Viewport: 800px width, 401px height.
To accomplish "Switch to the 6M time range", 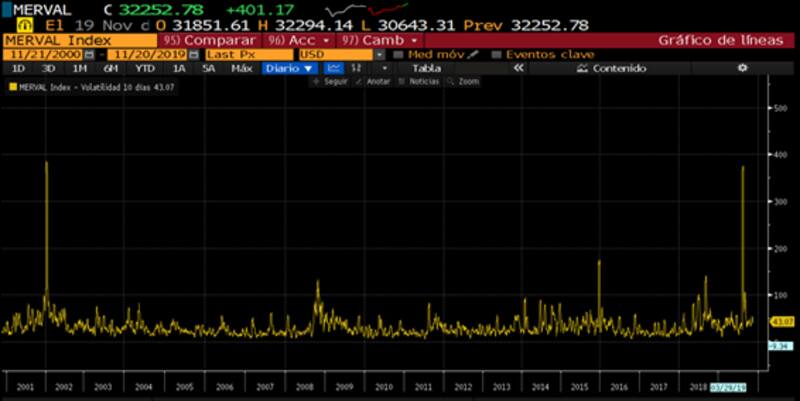I will click(x=111, y=68).
